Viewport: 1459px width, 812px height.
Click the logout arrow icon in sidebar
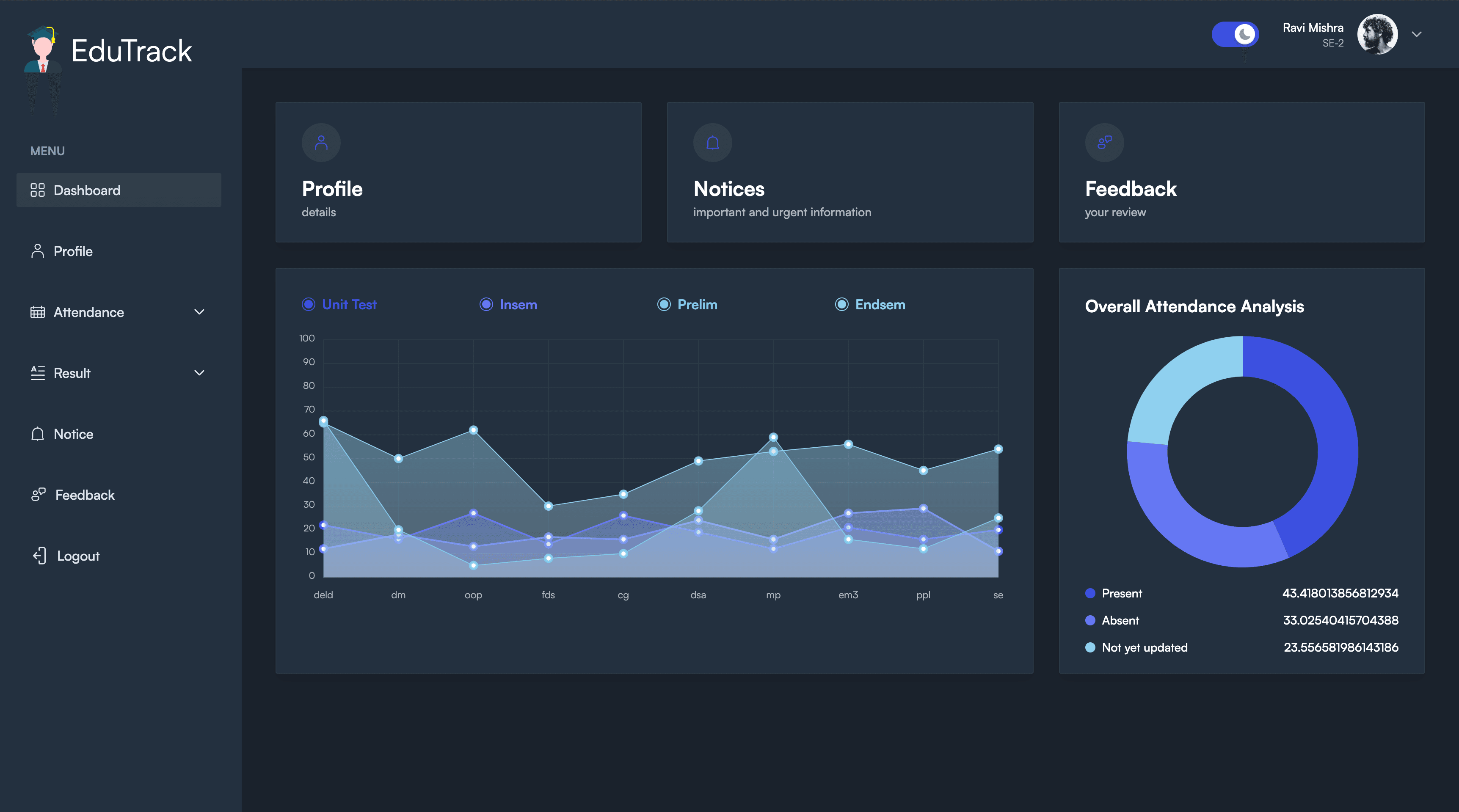point(39,556)
